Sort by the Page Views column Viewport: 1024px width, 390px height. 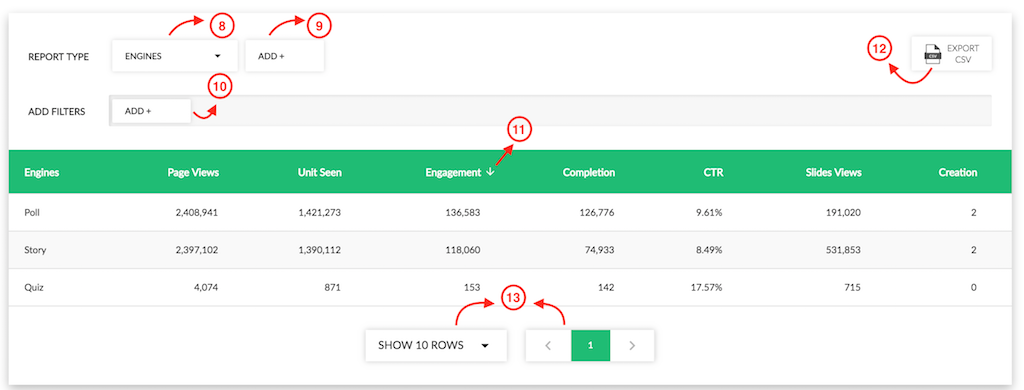pyautogui.click(x=193, y=172)
